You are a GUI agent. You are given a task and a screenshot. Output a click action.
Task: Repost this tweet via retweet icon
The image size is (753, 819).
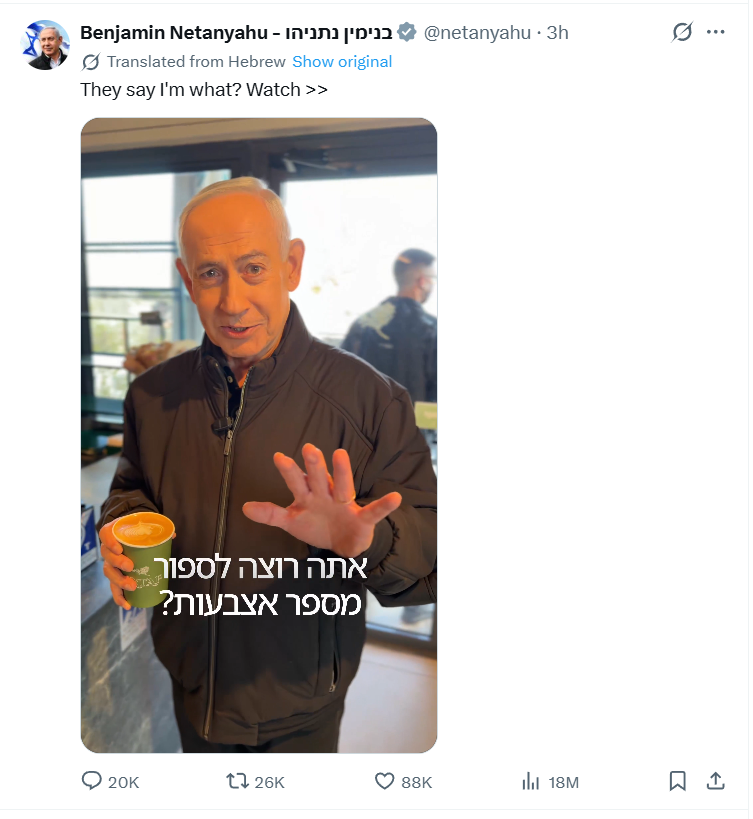click(x=237, y=781)
